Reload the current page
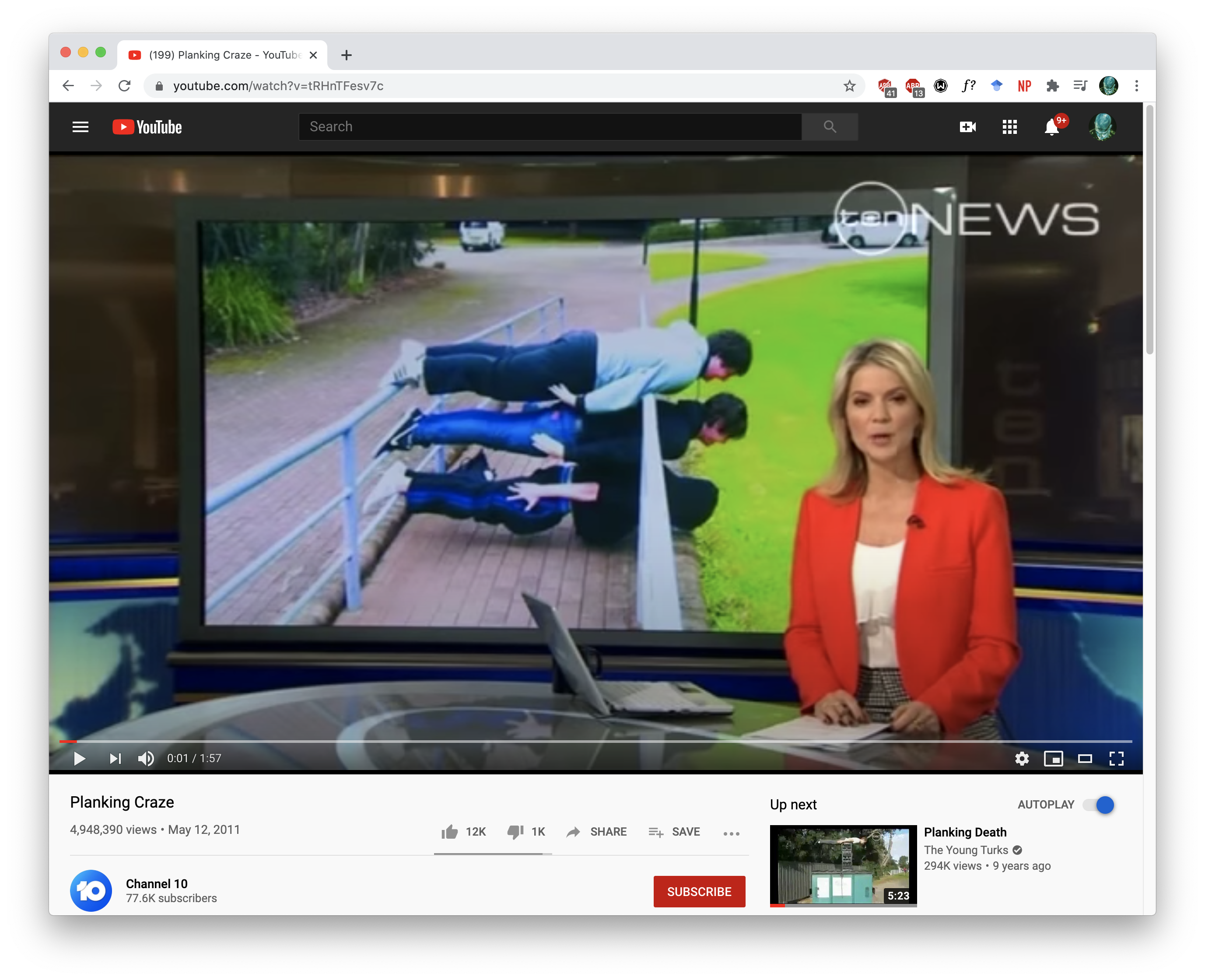 coord(125,86)
